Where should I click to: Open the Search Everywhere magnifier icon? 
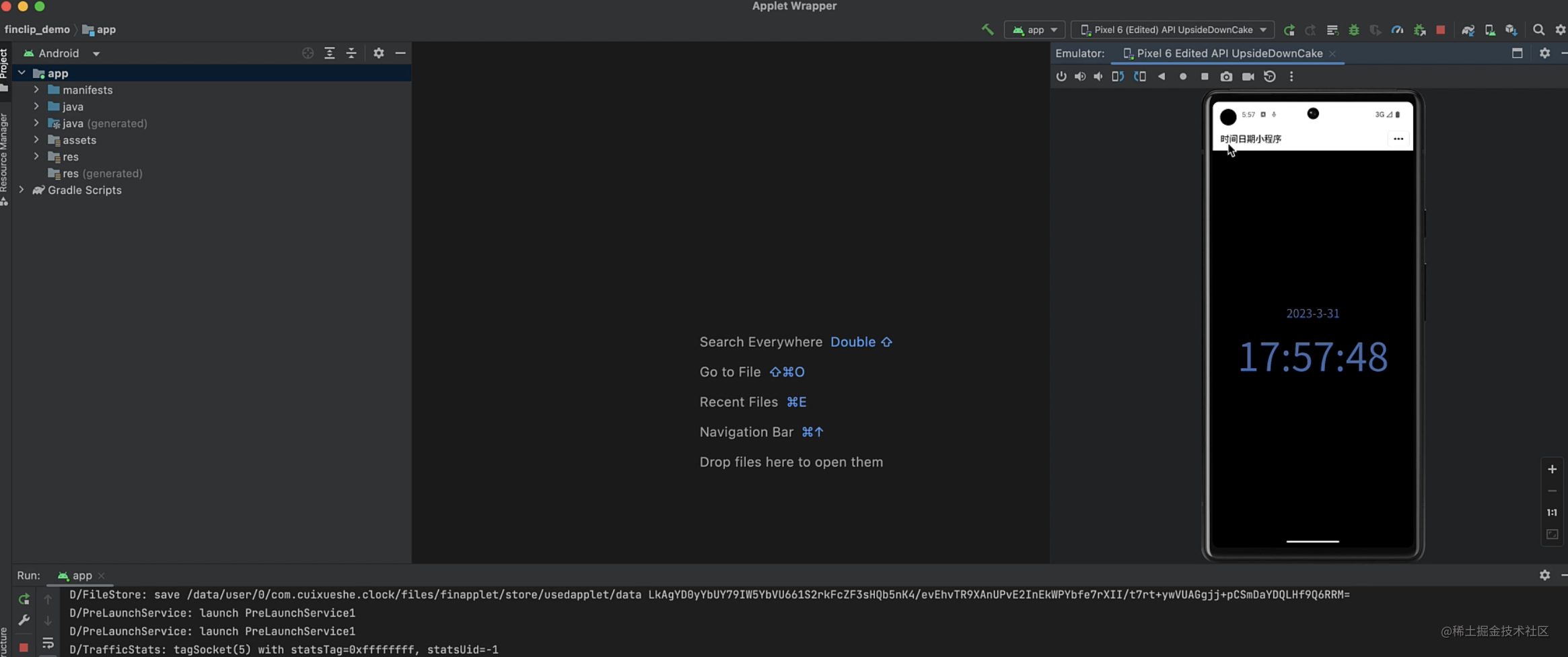point(1538,30)
